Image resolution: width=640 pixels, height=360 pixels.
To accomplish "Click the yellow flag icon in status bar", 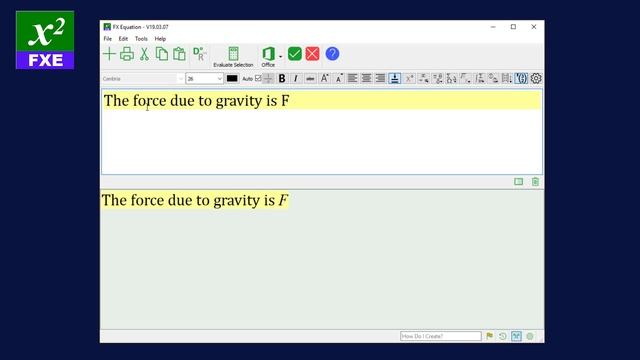I will (489, 336).
